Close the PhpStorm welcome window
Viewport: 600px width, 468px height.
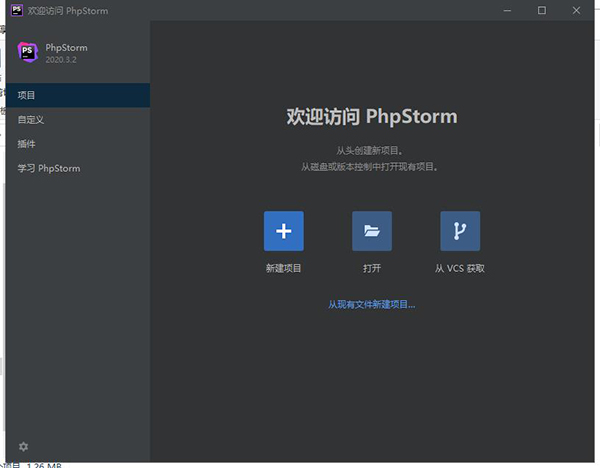[576, 10]
